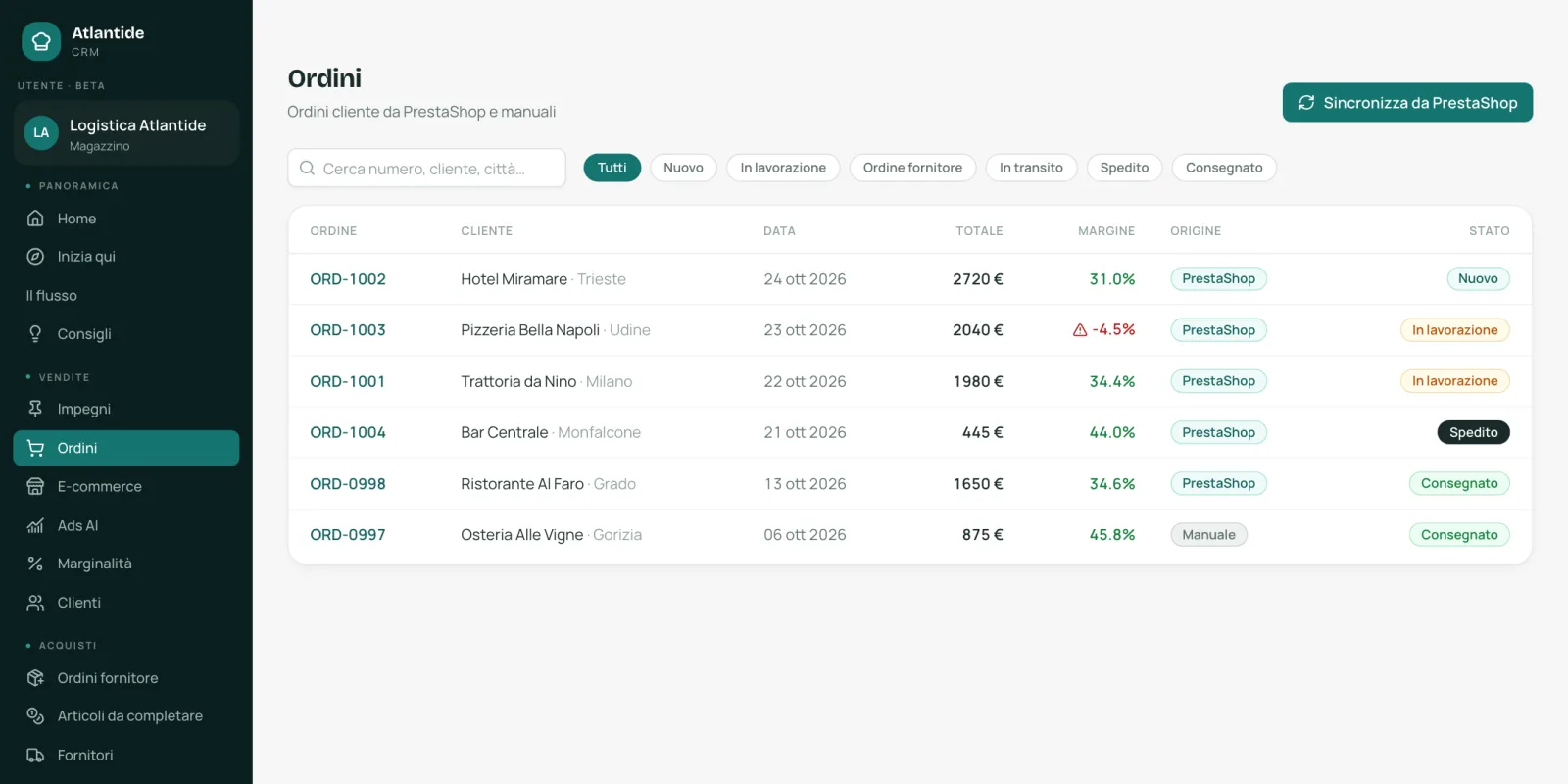
Task: Click the Impegni icon in sidebar
Action: pos(35,409)
